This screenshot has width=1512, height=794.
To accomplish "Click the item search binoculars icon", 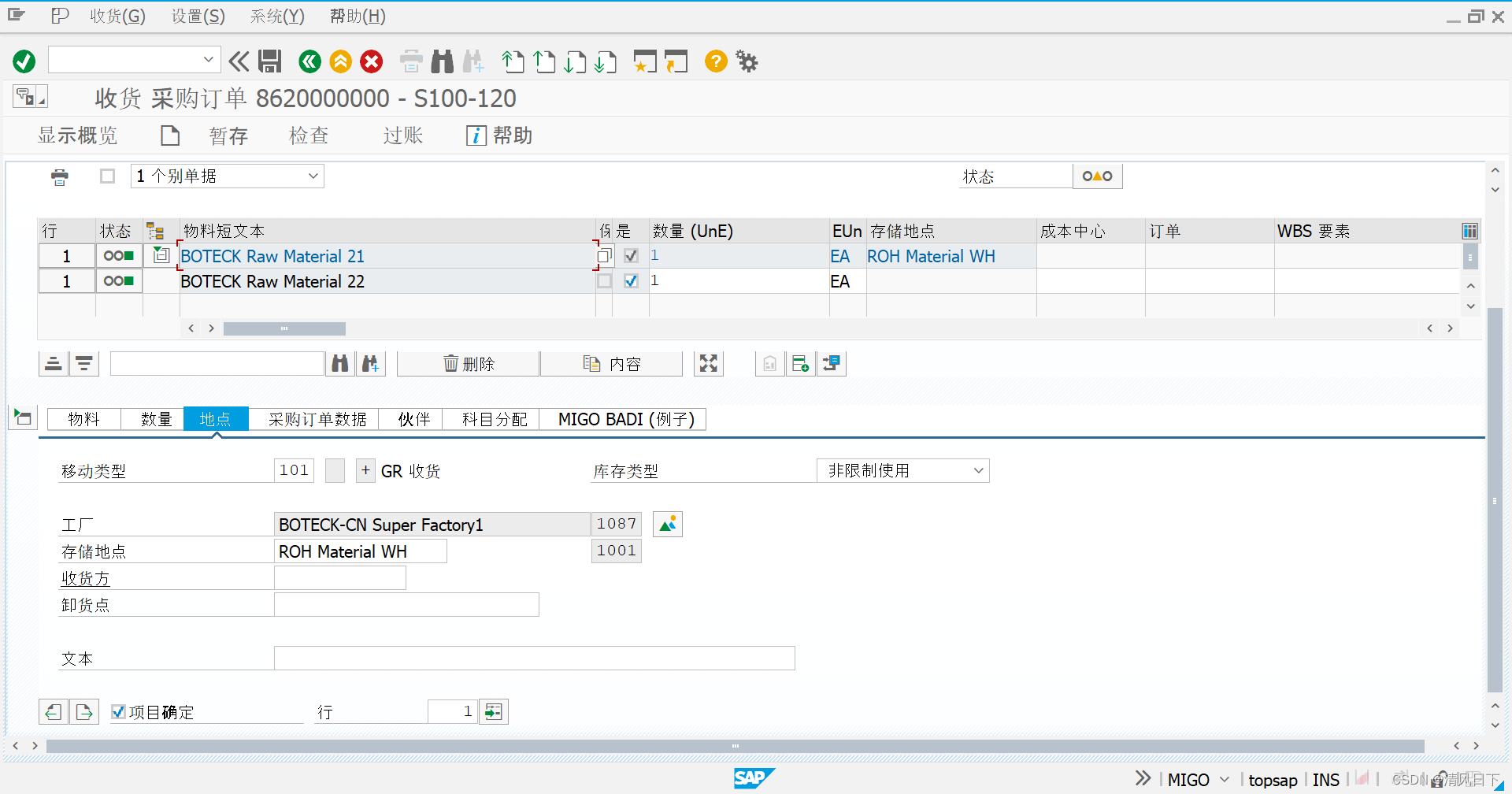I will pyautogui.click(x=340, y=364).
